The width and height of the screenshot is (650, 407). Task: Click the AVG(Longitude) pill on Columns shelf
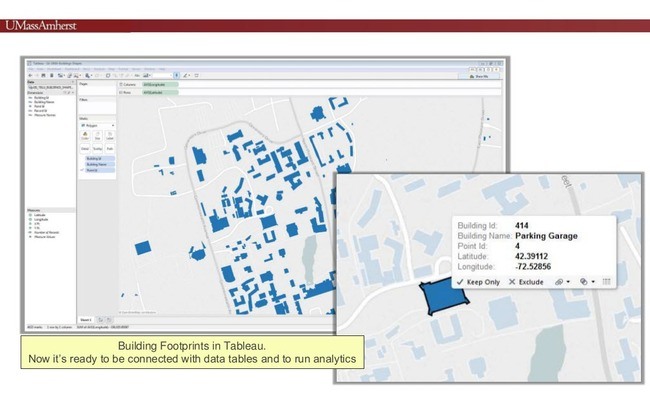[160, 85]
